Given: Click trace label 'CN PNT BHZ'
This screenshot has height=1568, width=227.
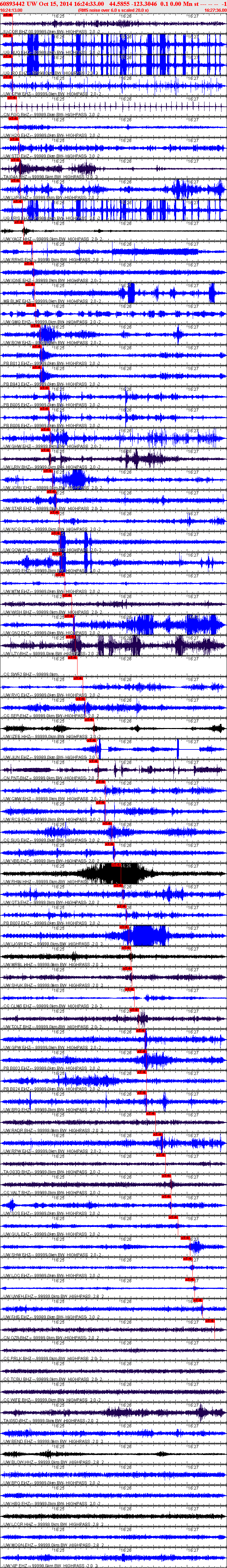Looking at the screenshot, I should pos(16,778).
